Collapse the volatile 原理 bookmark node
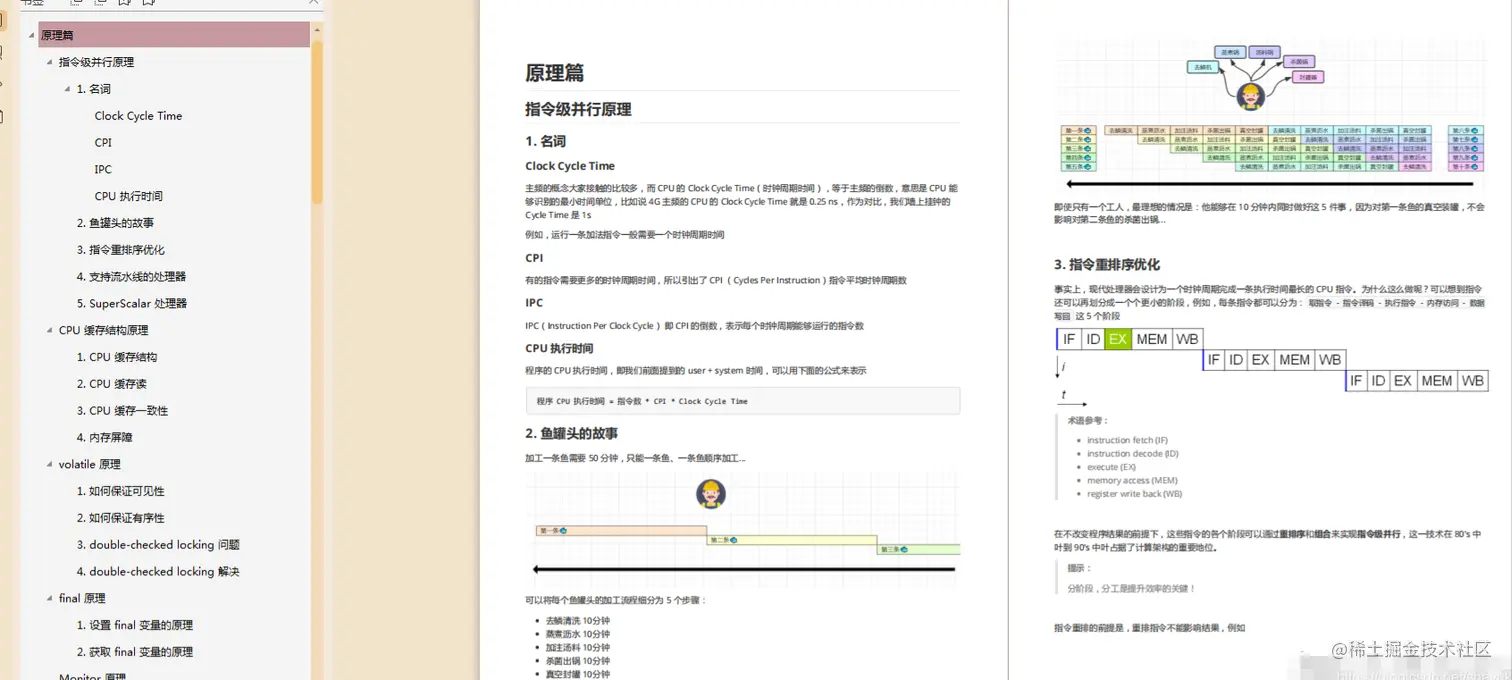This screenshot has height=680, width=1512. pyautogui.click(x=50, y=464)
